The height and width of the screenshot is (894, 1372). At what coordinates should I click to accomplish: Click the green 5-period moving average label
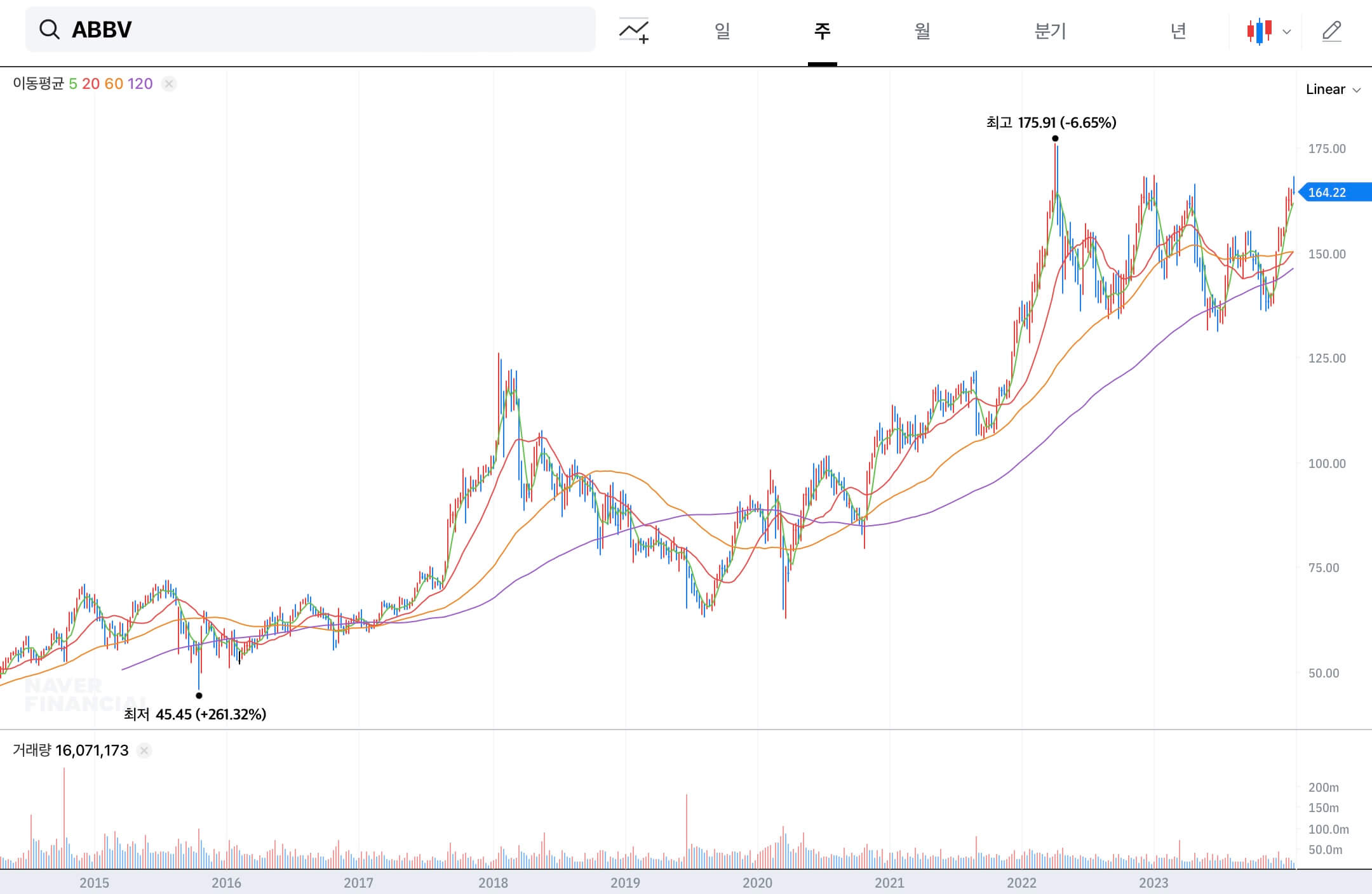click(74, 83)
